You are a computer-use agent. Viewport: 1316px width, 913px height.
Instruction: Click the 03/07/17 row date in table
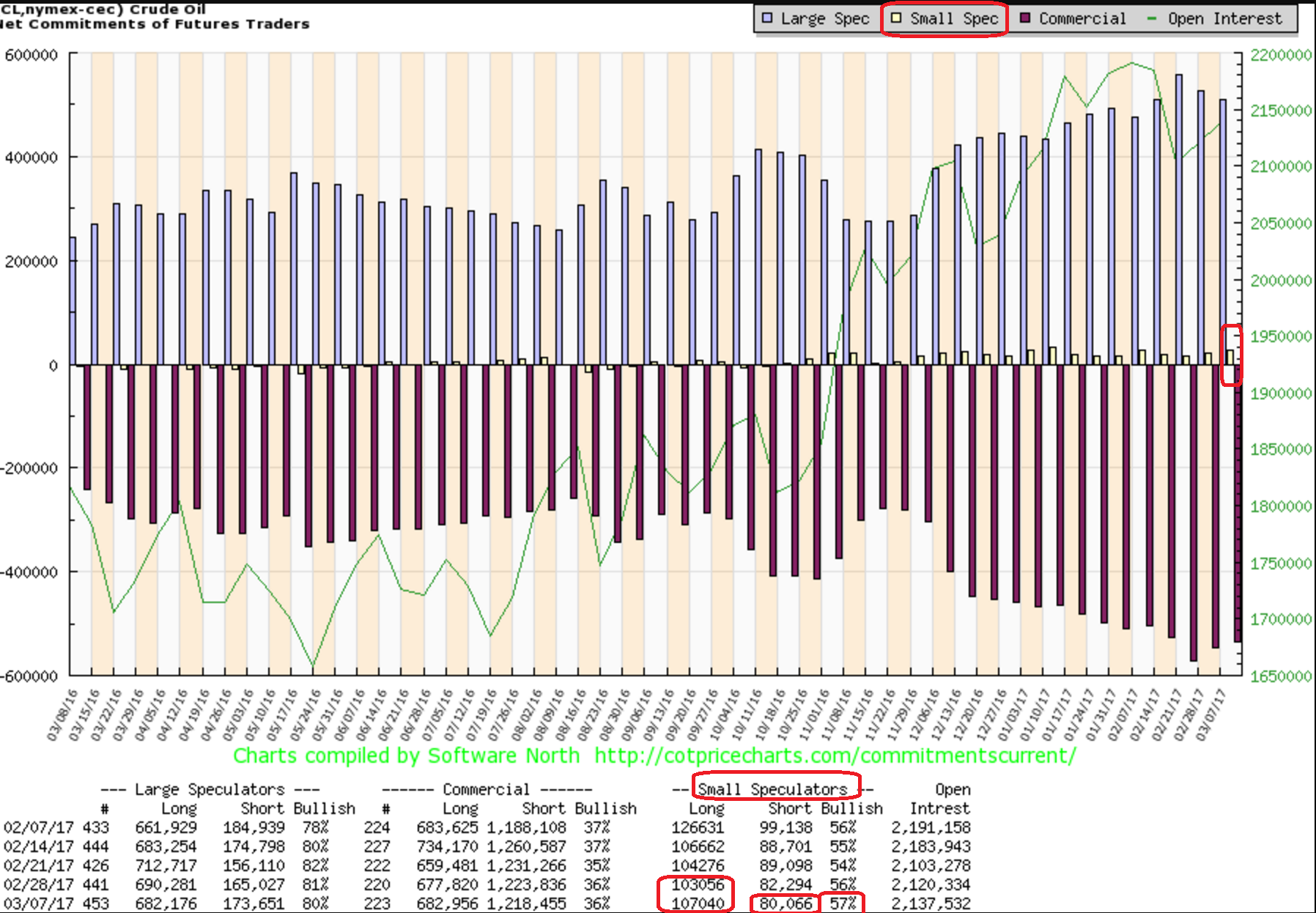click(x=38, y=903)
